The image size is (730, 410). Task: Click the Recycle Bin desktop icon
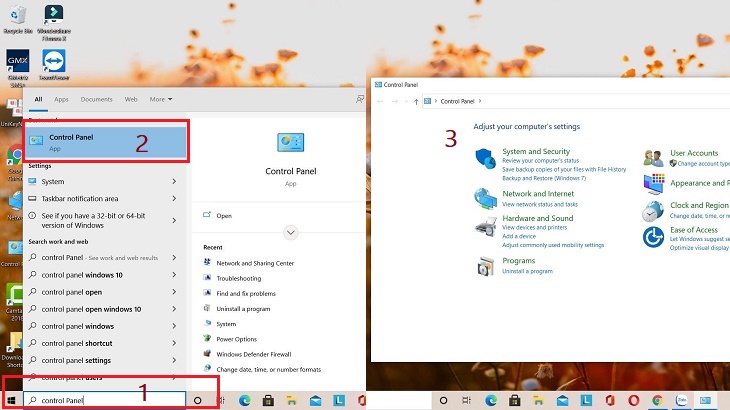pos(18,19)
